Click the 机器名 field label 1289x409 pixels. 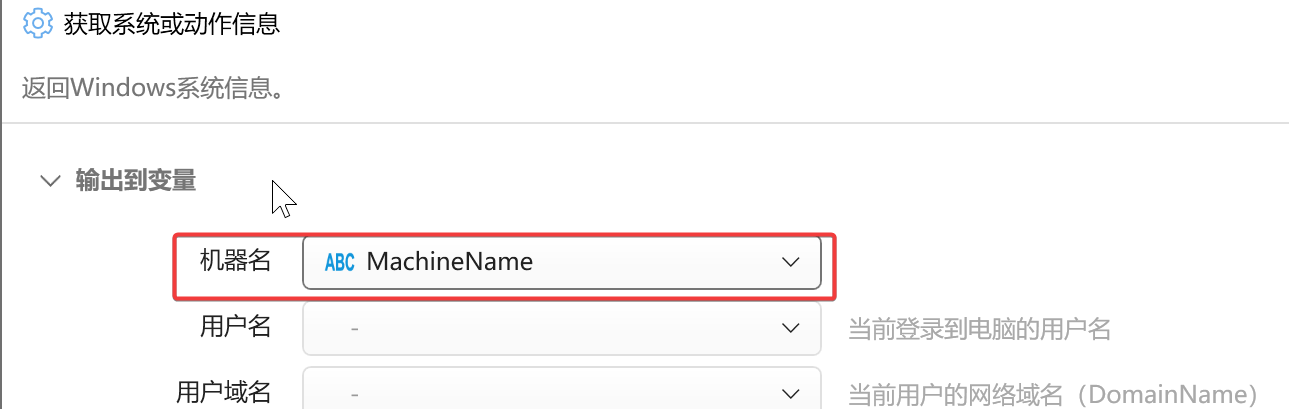click(236, 261)
